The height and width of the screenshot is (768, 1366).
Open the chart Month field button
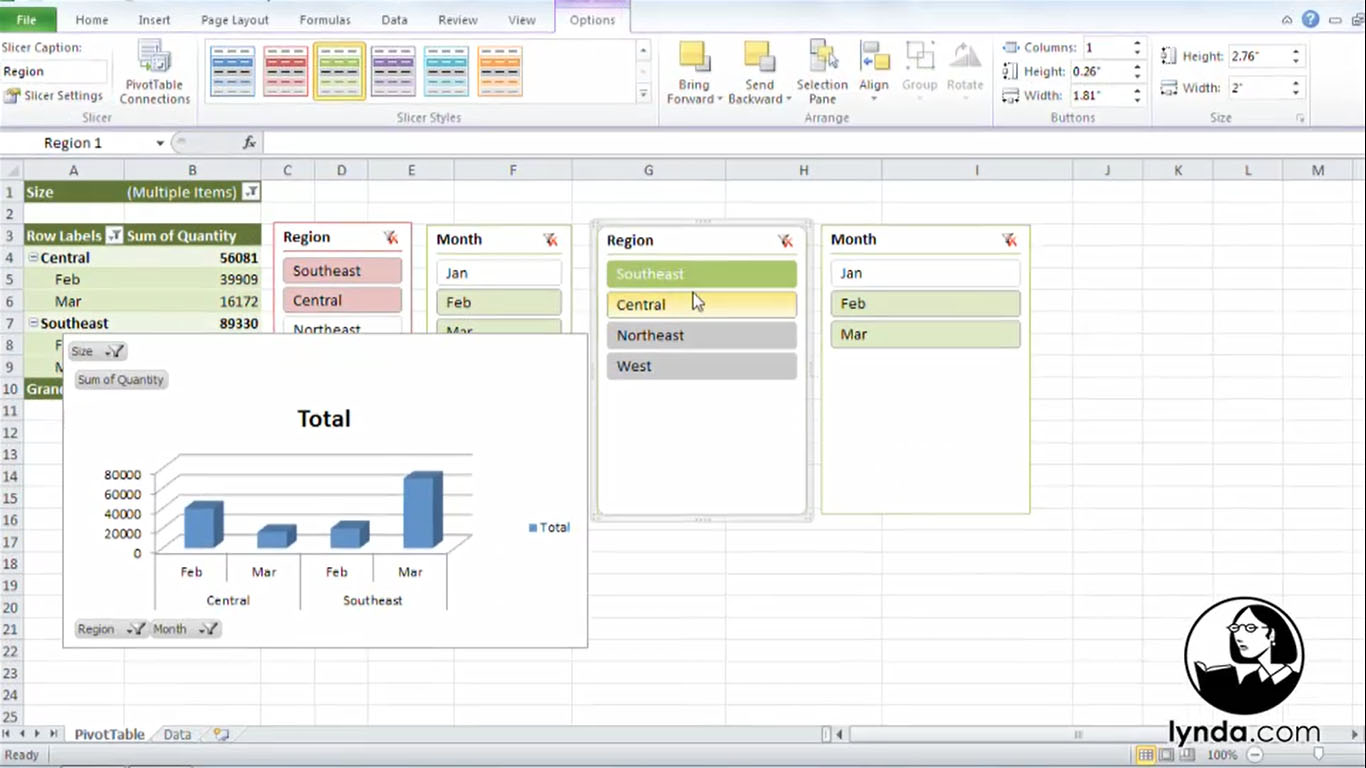pos(185,629)
